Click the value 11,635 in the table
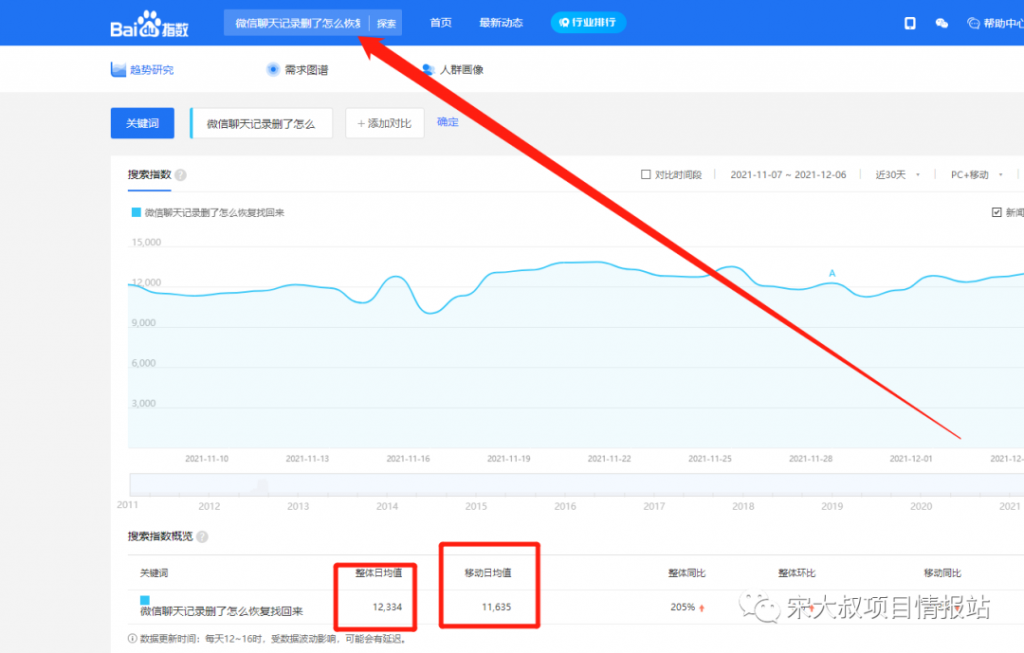 tap(496, 607)
